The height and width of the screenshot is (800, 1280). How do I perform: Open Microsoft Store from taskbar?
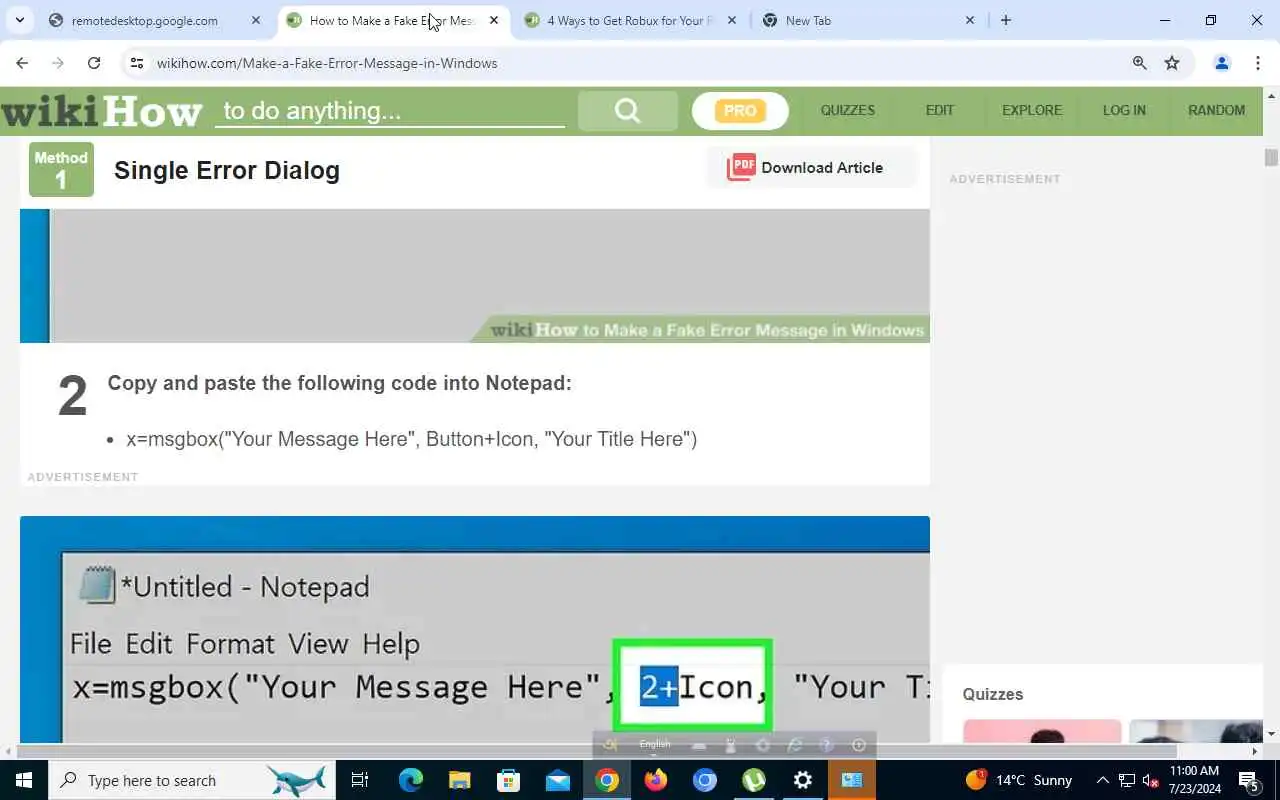(x=509, y=780)
